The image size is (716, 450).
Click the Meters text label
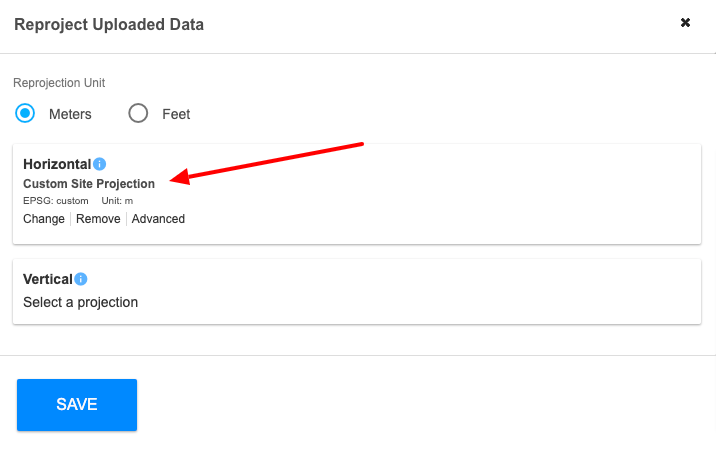(x=70, y=114)
